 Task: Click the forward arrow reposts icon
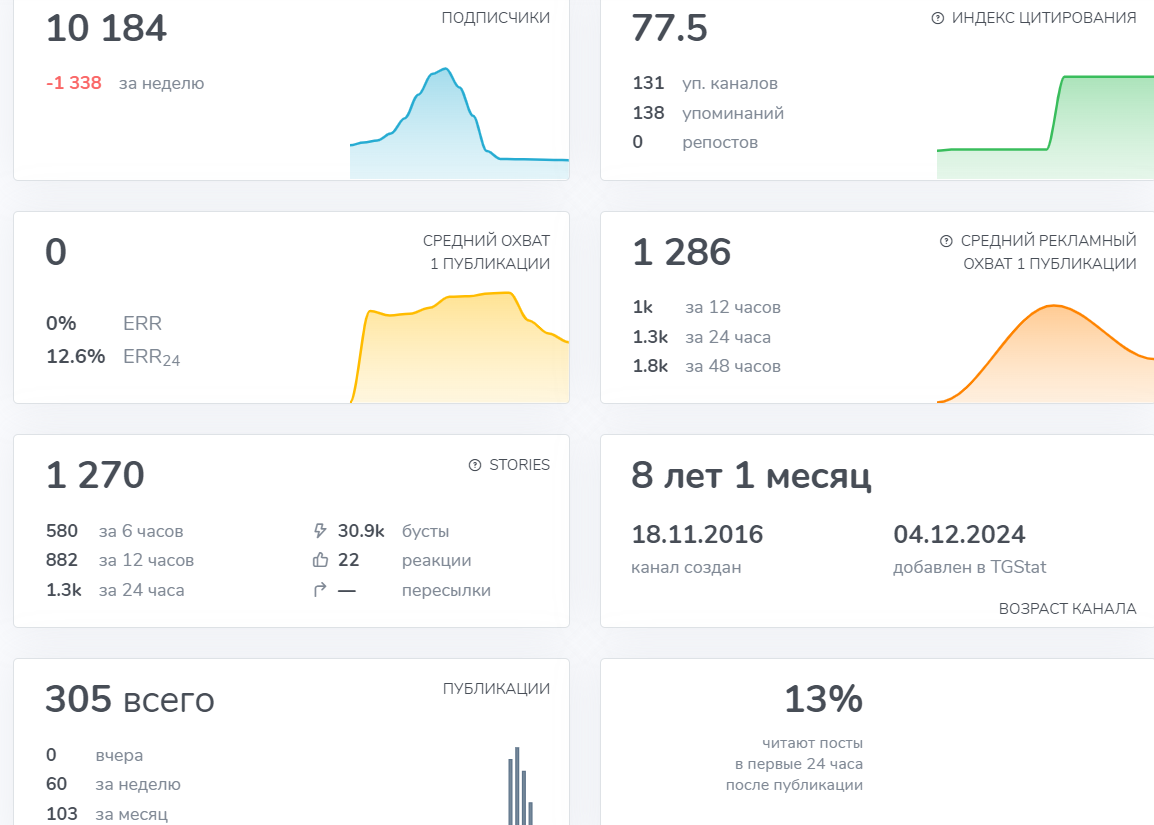pyautogui.click(x=319, y=590)
